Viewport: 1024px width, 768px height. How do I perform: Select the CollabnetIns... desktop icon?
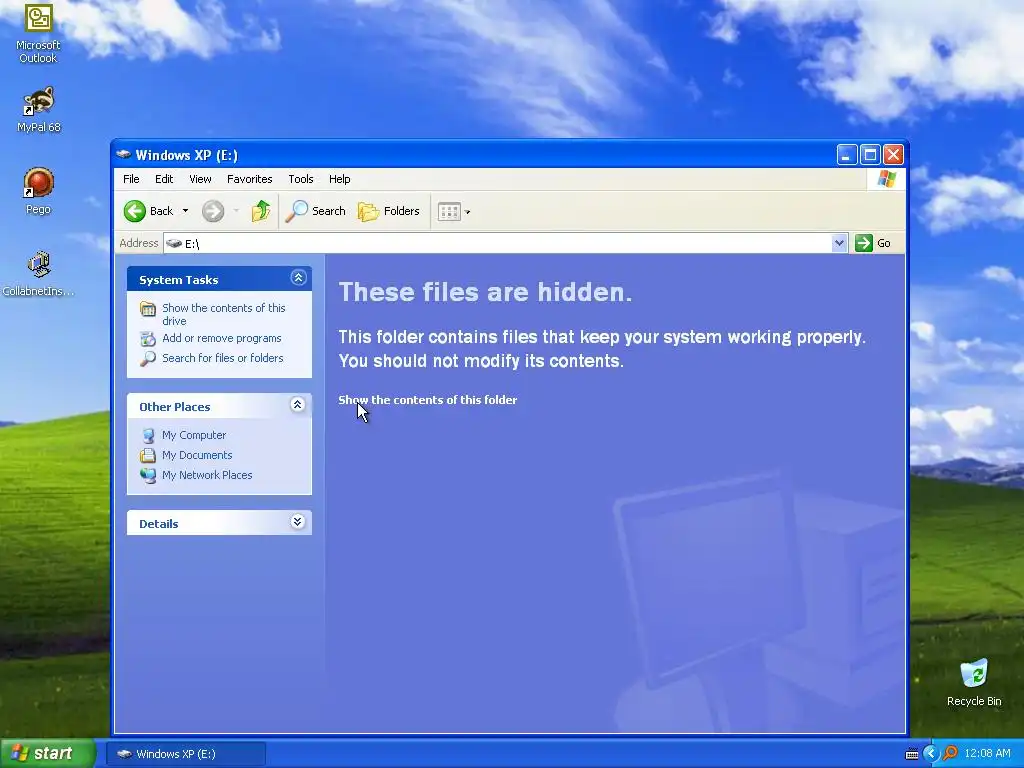[x=38, y=273]
